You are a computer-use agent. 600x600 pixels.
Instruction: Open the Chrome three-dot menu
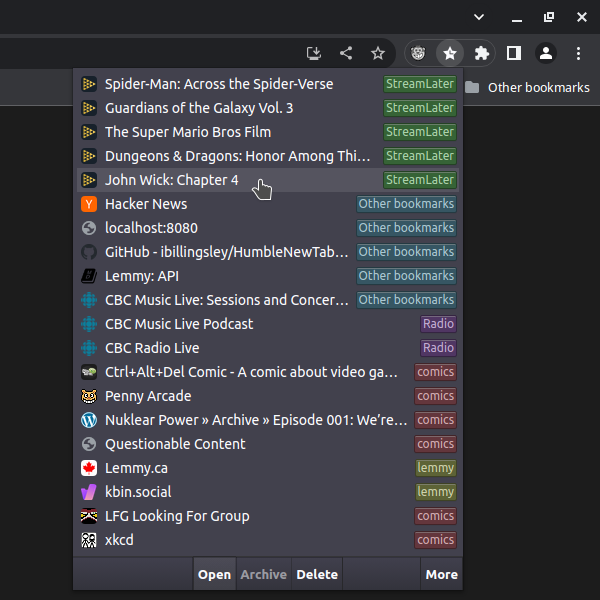click(x=578, y=53)
